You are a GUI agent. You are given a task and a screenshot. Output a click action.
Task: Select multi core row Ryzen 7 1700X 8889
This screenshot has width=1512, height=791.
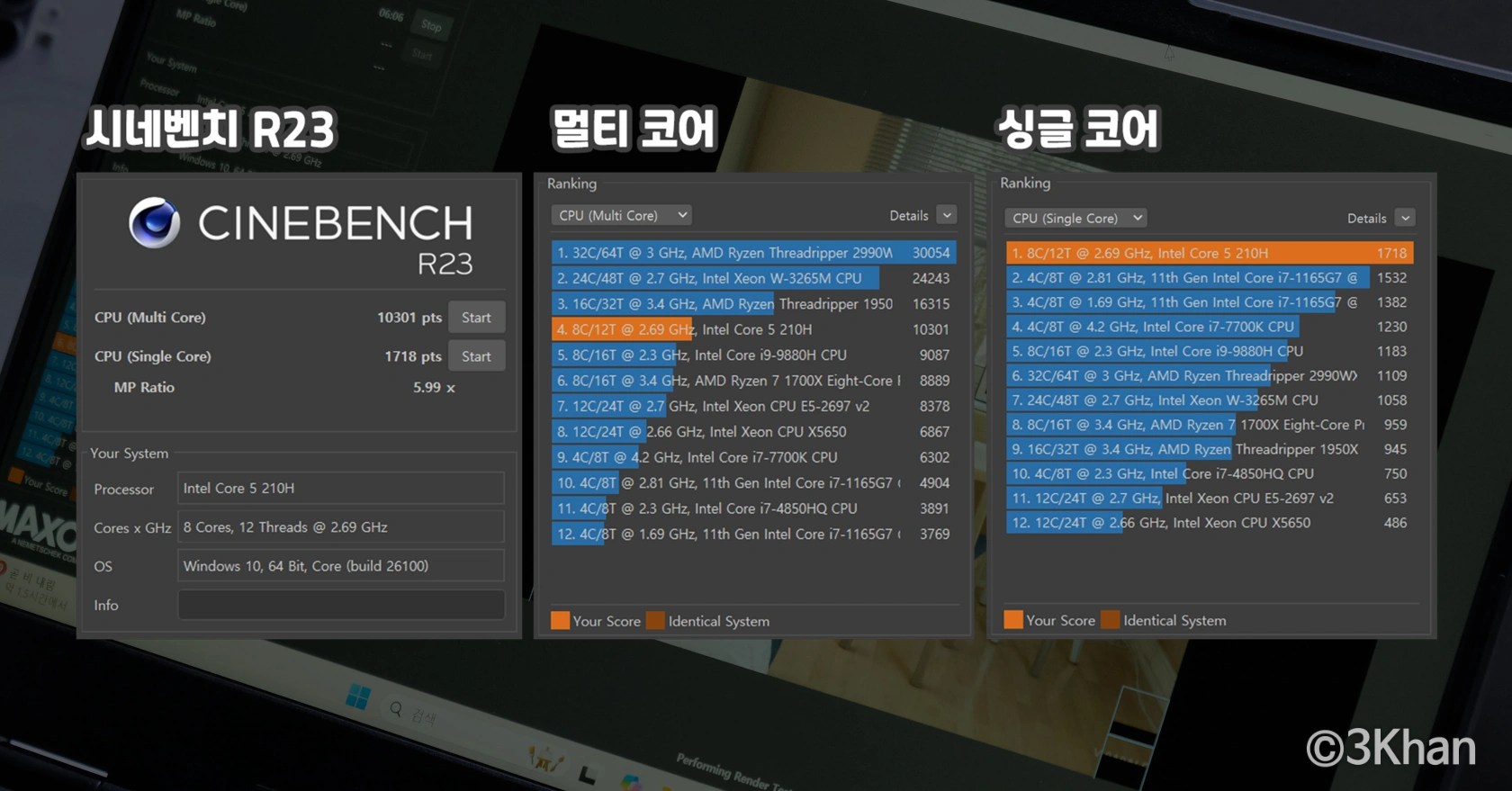click(753, 381)
